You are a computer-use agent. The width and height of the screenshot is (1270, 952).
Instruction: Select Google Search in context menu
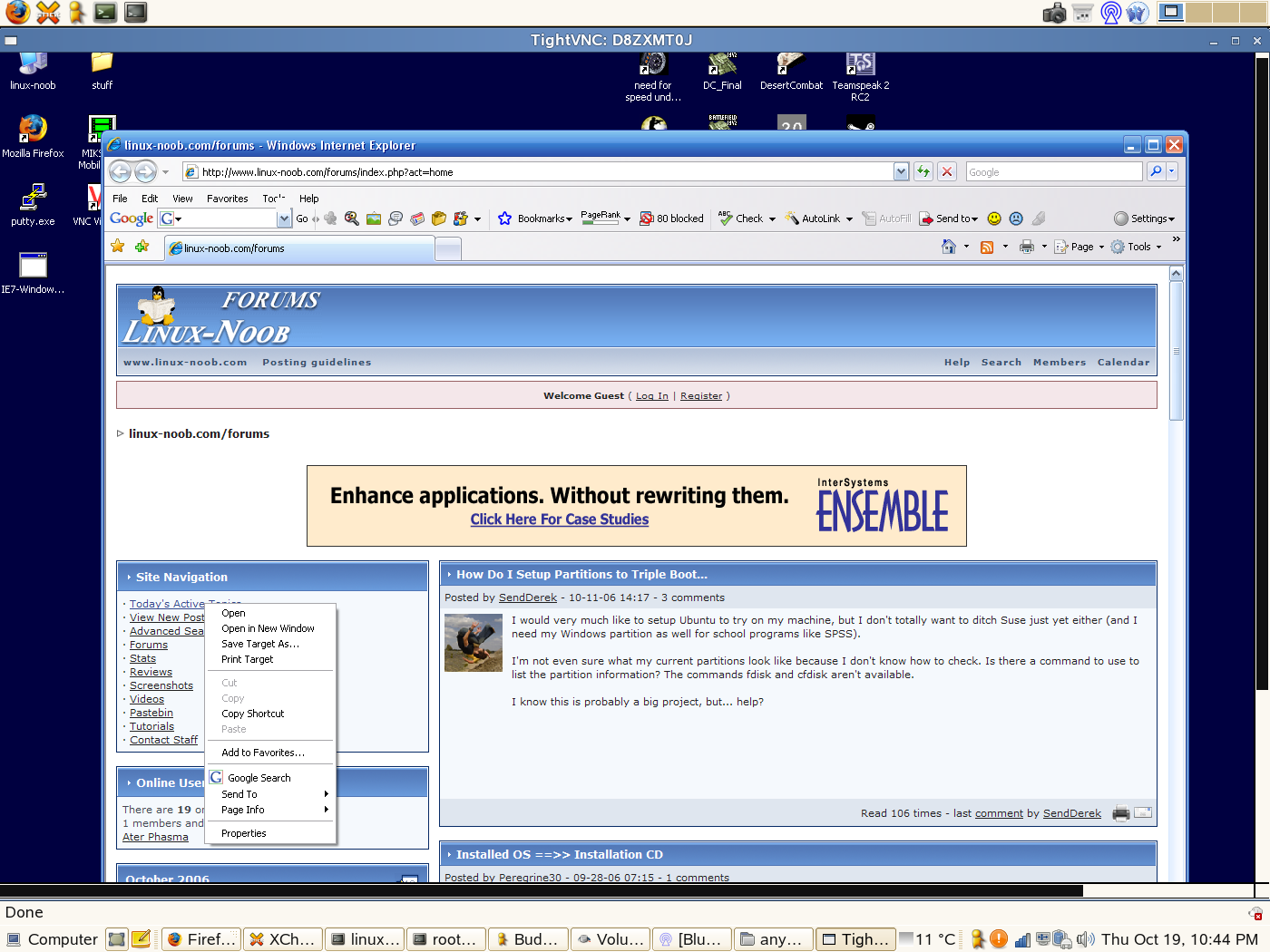259,778
